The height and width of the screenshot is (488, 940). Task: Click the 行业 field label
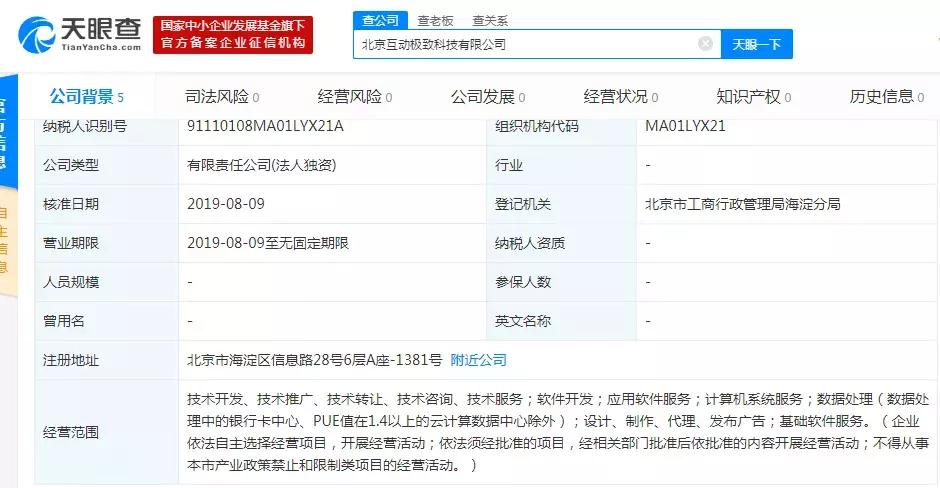[x=508, y=165]
